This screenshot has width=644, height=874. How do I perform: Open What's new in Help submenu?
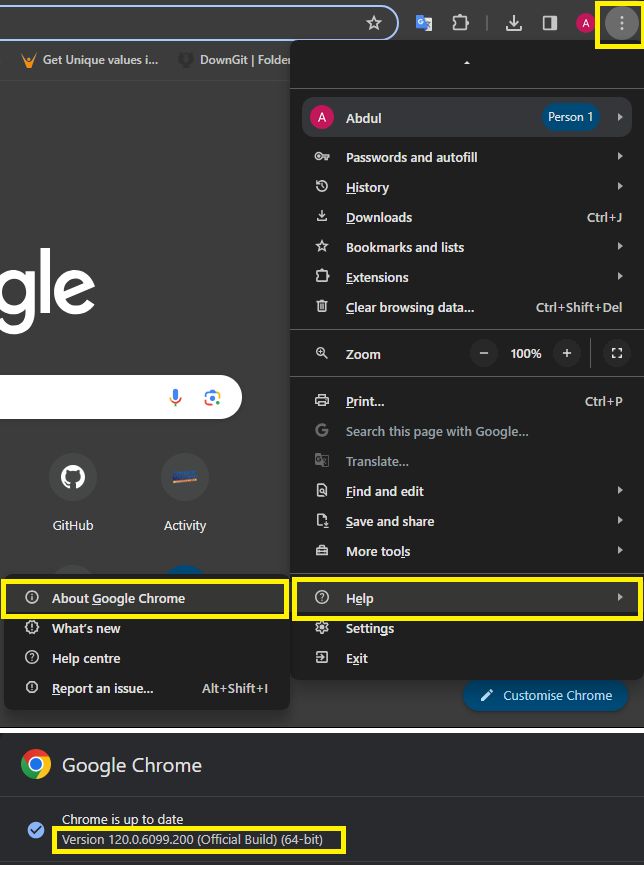pos(145,628)
